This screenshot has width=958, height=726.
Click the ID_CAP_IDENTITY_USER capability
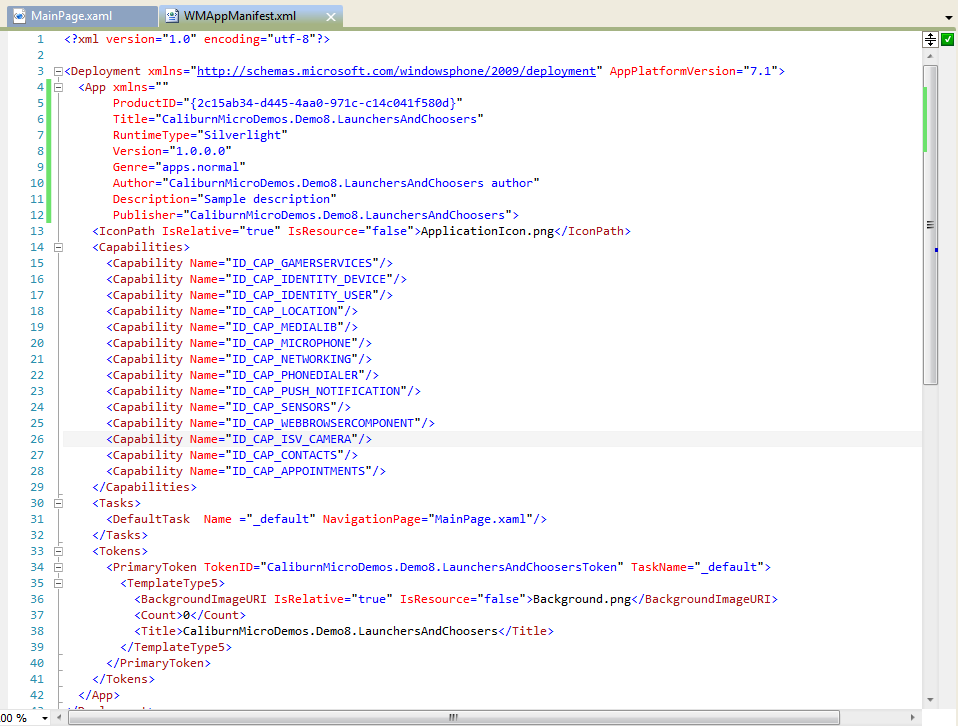(x=249, y=295)
